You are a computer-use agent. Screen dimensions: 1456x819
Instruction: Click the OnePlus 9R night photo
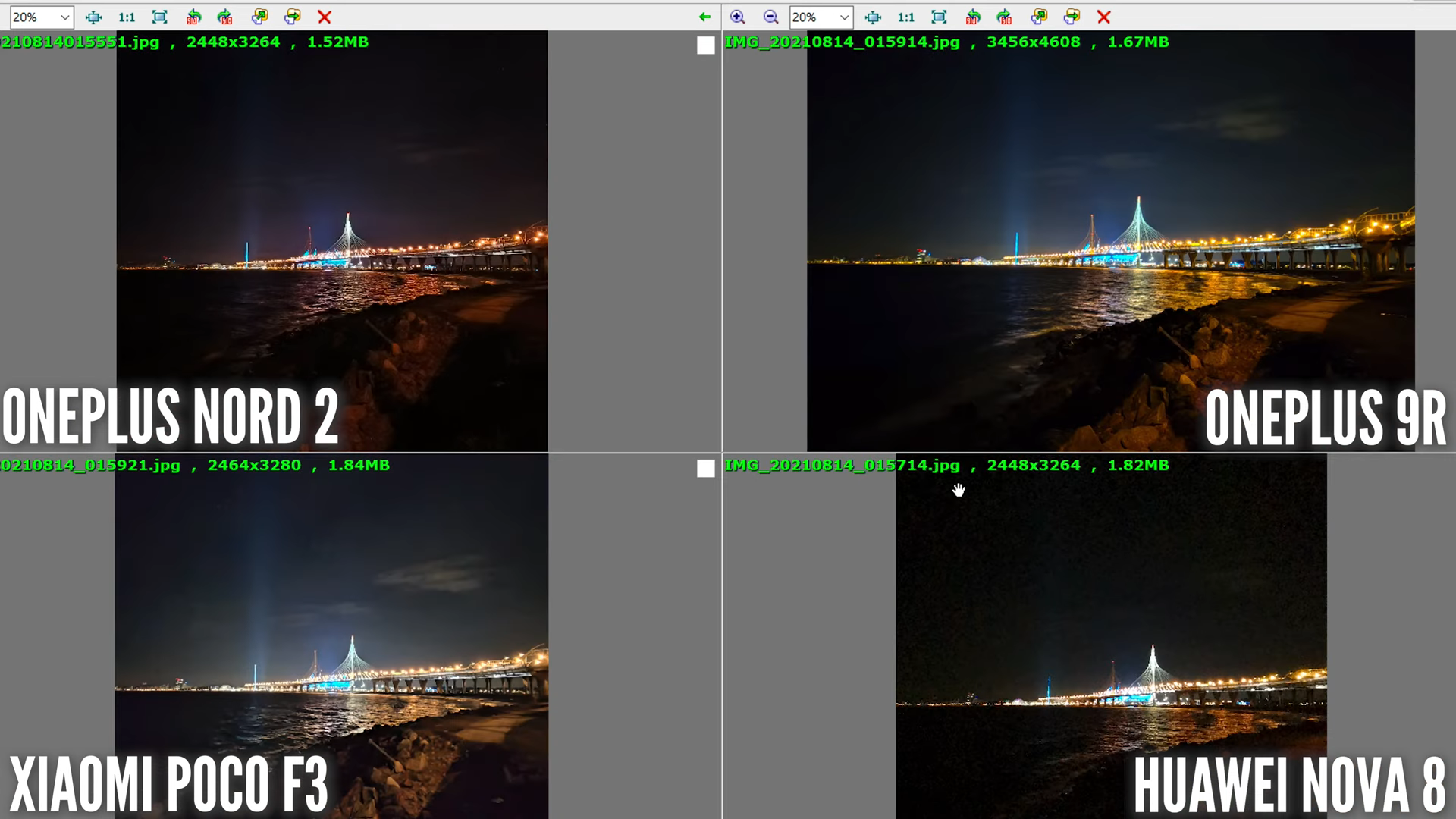coord(1110,227)
